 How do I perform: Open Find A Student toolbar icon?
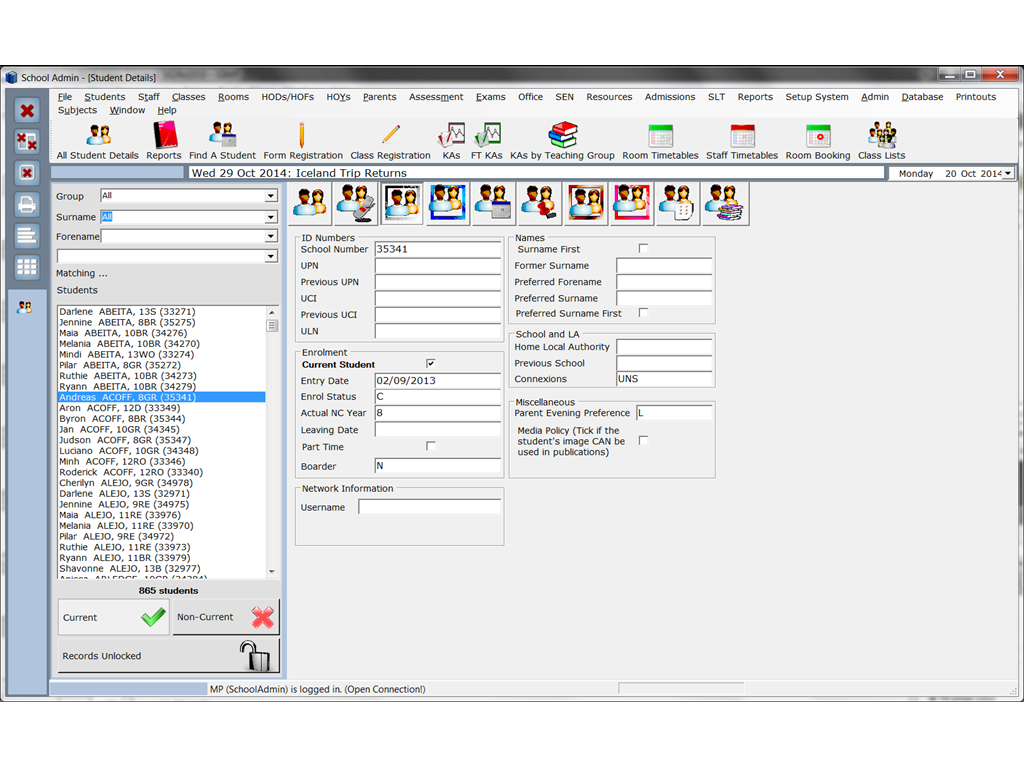tap(223, 141)
